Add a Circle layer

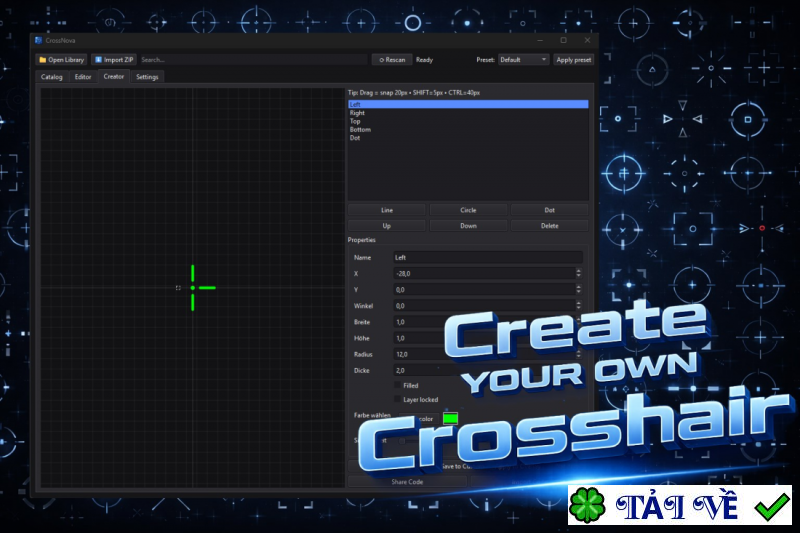point(468,210)
